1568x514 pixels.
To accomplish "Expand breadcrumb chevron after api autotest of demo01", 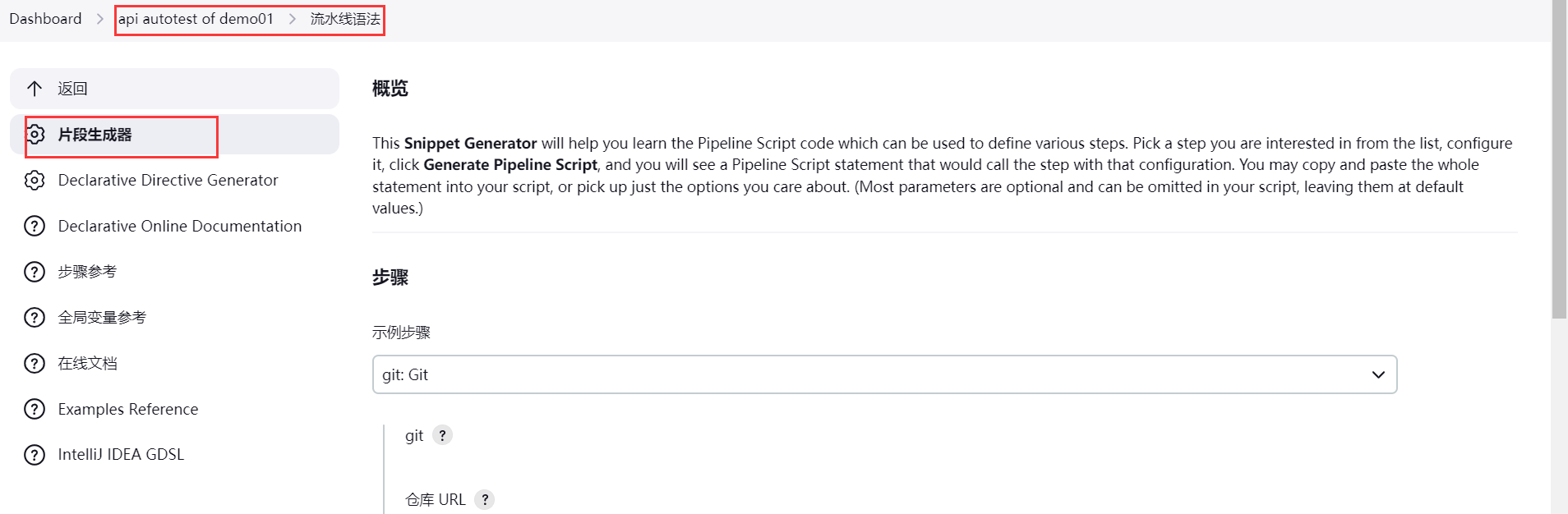I will pyautogui.click(x=292, y=19).
